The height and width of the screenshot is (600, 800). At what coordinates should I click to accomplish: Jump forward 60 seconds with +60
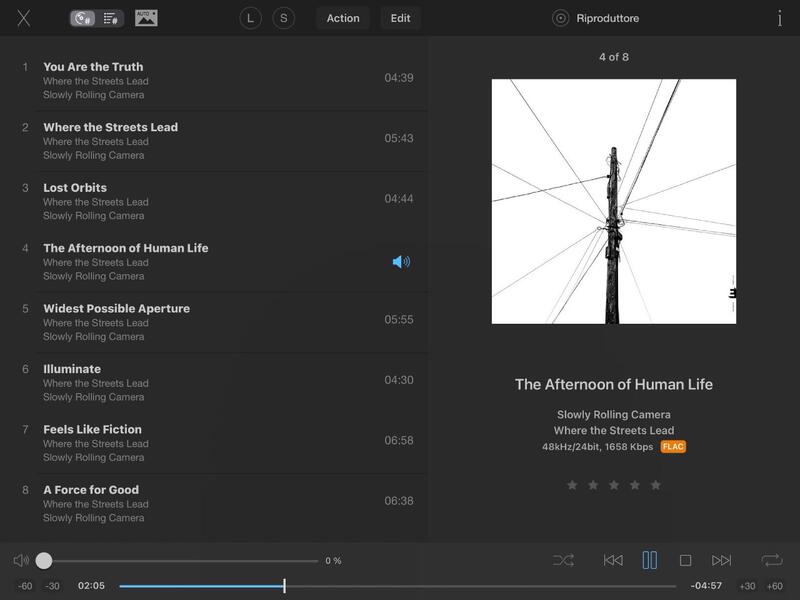tap(774, 586)
